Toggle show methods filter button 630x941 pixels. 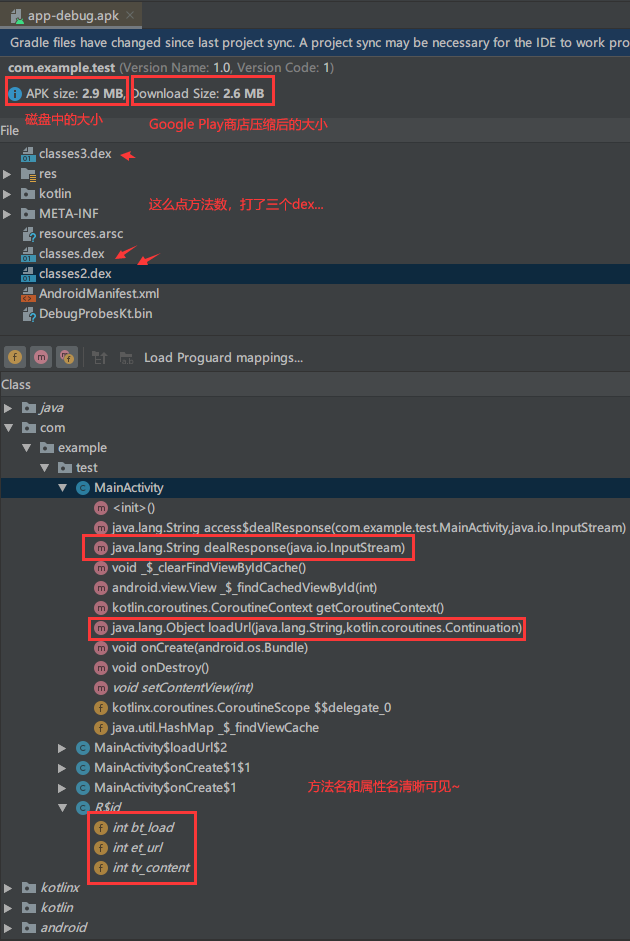click(x=41, y=358)
